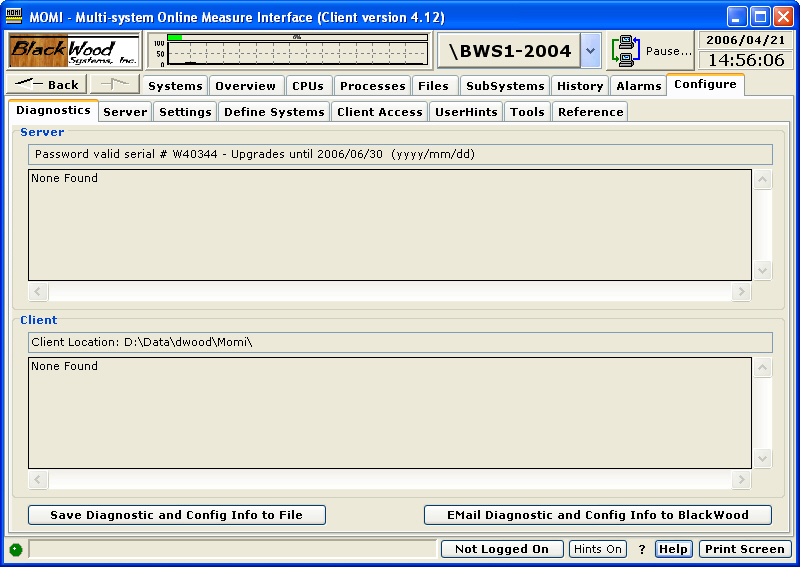
Task: Click the Server list scroll right arrow
Action: [741, 291]
